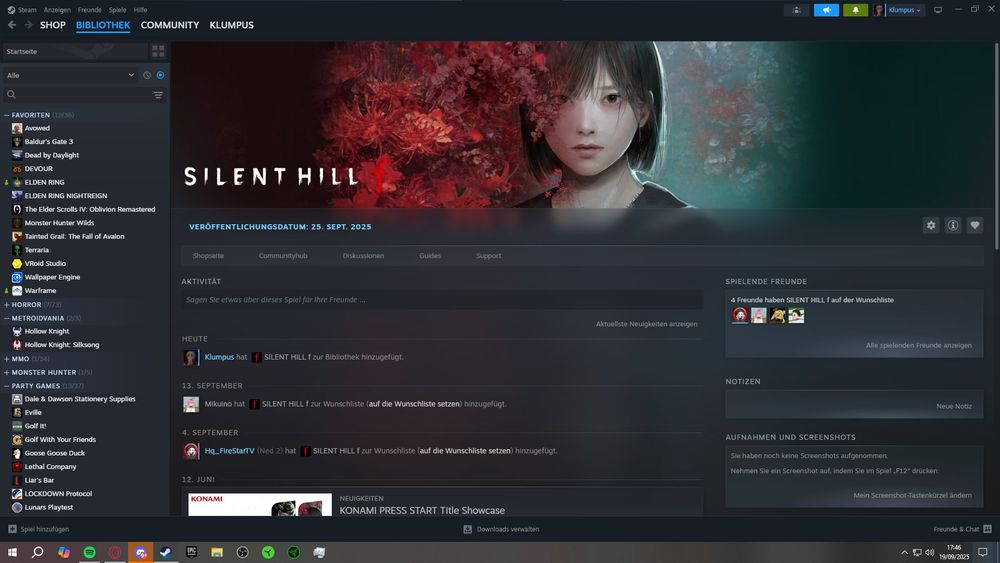Screen dimensions: 1000x563
Task: Expand the MONSTER HUNTER category
Action: (x=6, y=372)
